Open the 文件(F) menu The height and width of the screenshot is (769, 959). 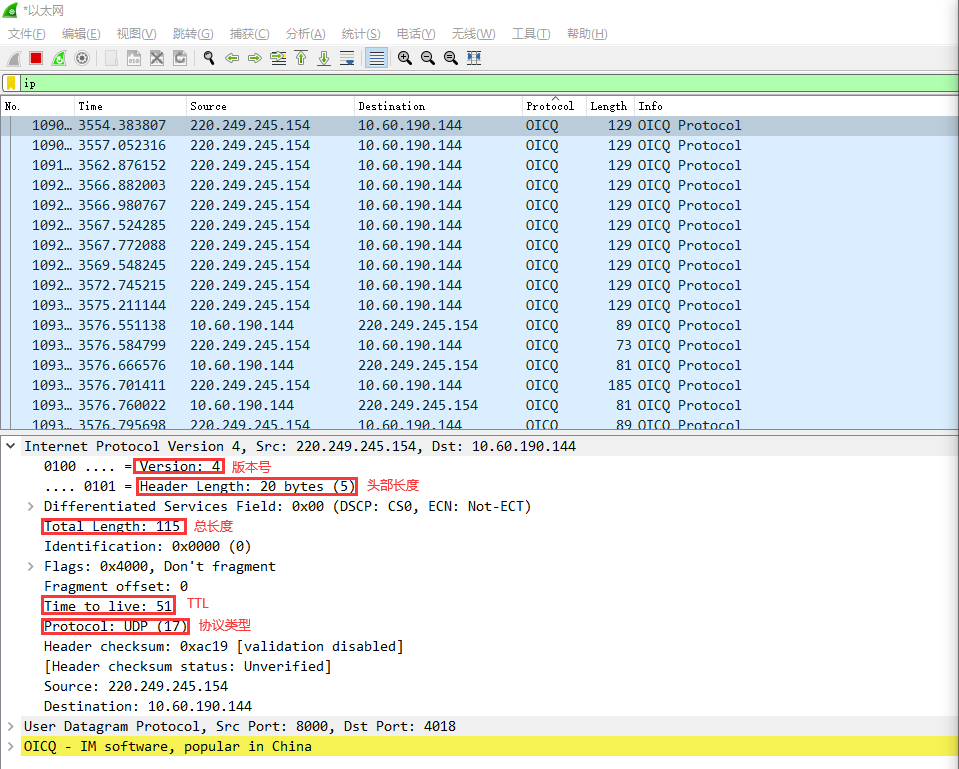coord(26,34)
